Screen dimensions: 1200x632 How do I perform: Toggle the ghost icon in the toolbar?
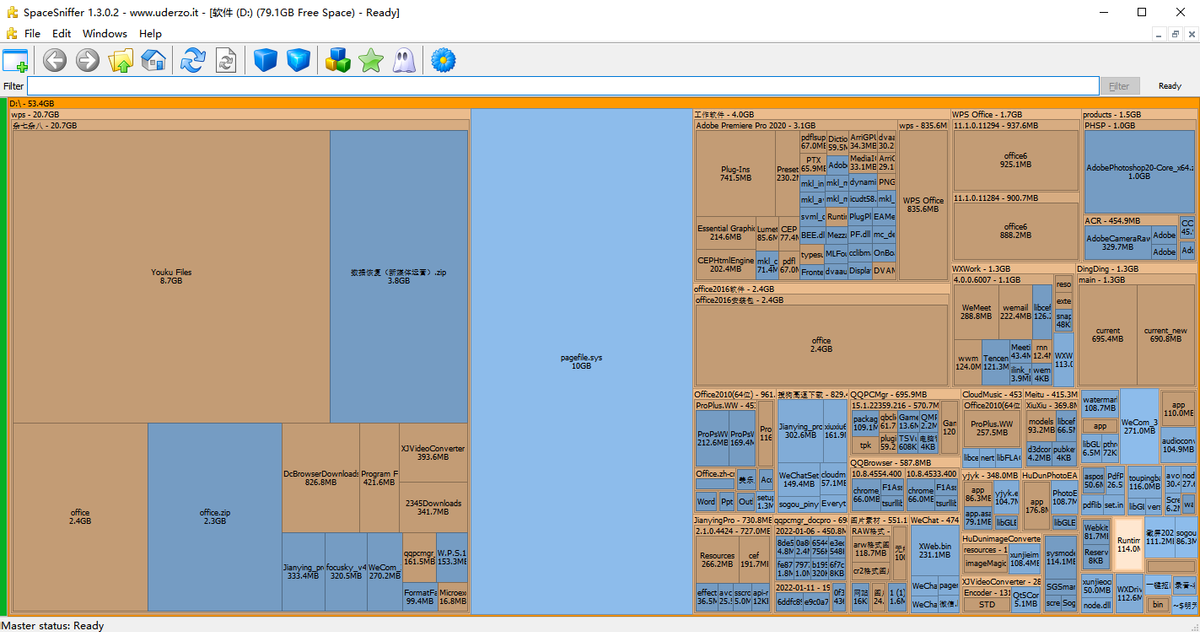click(x=404, y=61)
